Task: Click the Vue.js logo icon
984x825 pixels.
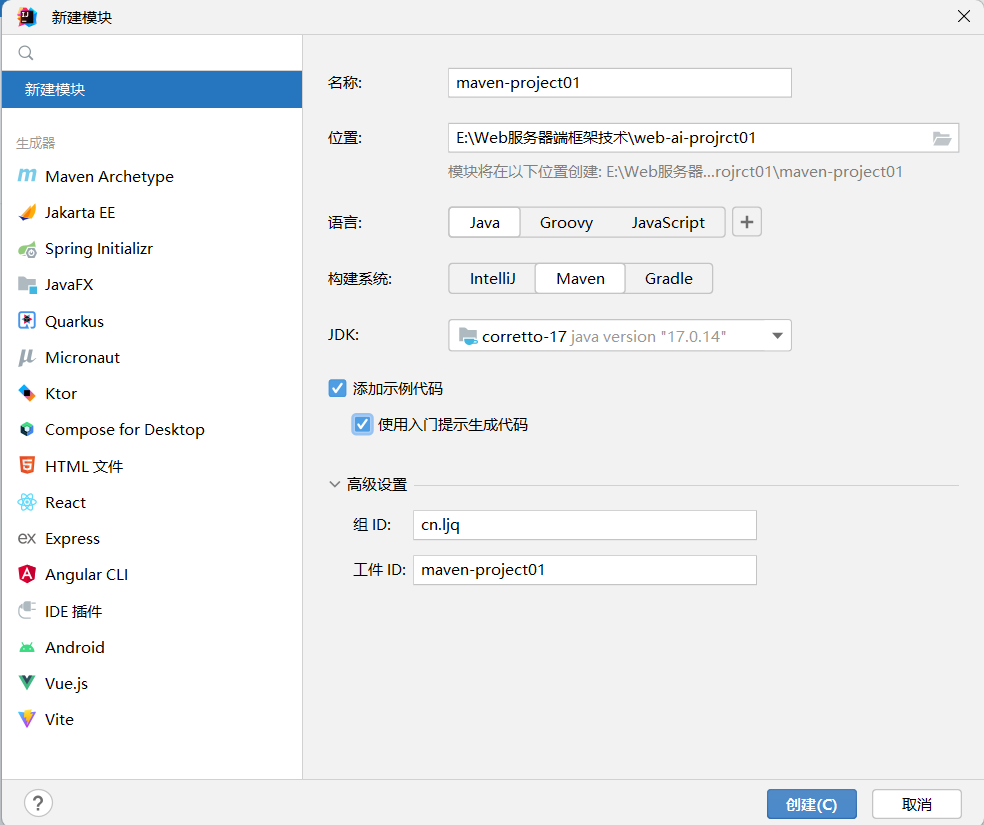Action: point(27,683)
